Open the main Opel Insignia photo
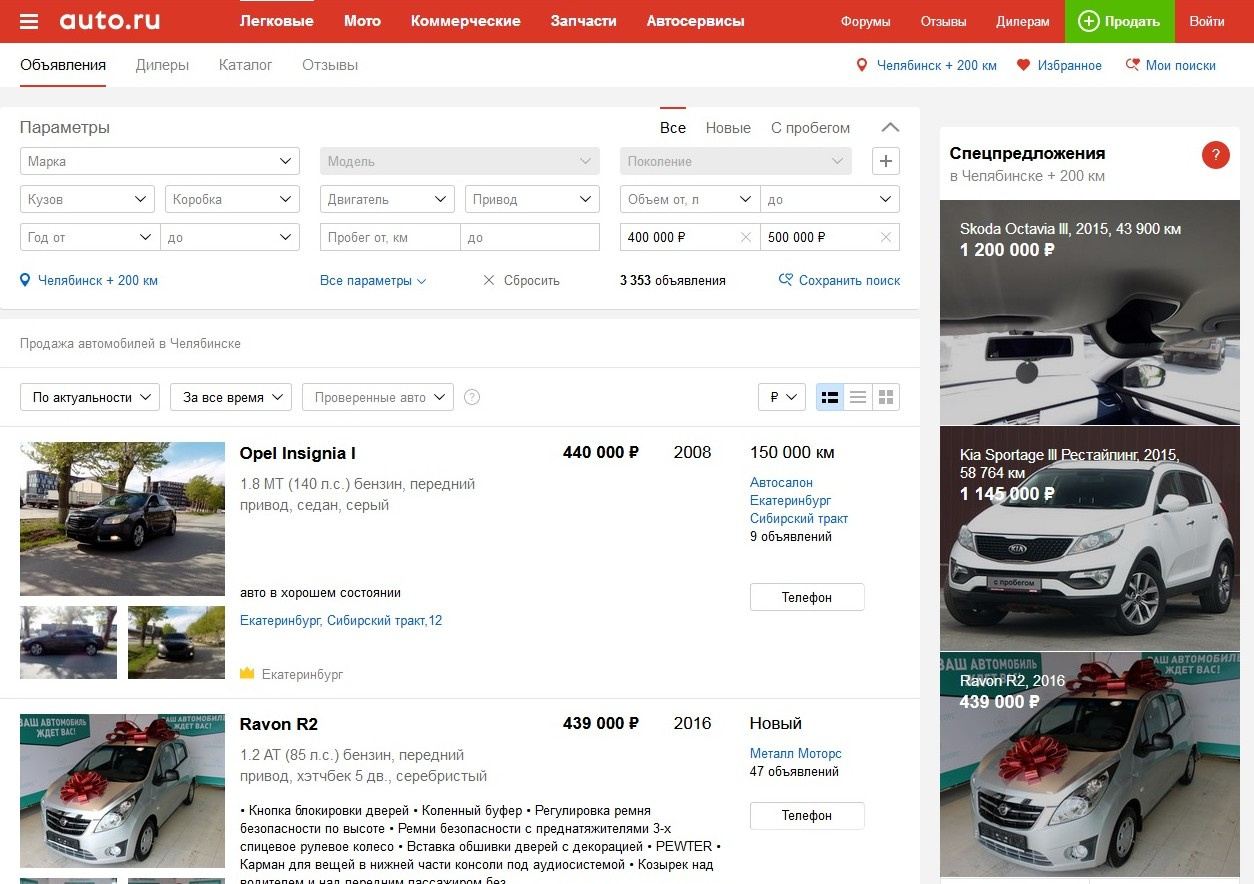The width and height of the screenshot is (1254, 884). [122, 519]
